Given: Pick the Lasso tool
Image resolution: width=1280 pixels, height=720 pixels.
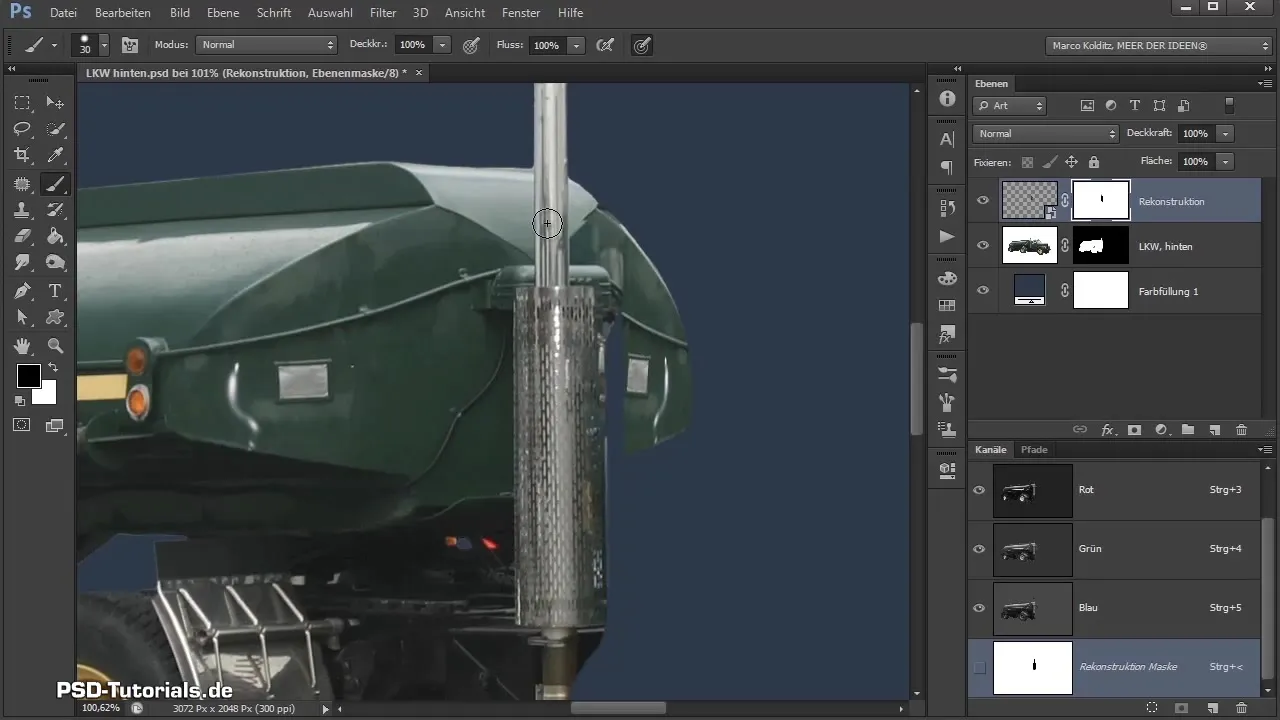Looking at the screenshot, I should pos(22,129).
